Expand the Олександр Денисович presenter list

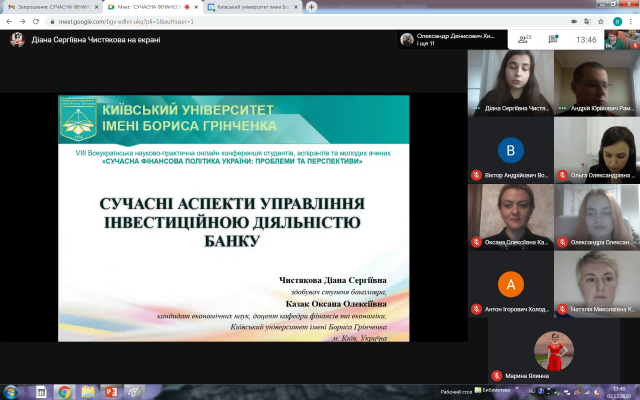pos(450,40)
